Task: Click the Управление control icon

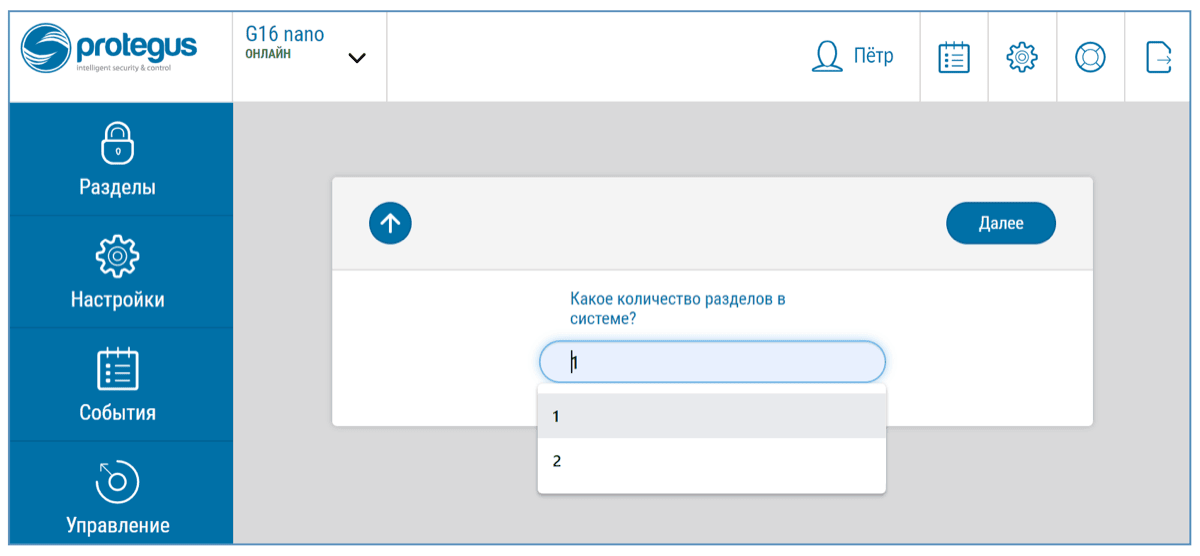Action: (x=117, y=482)
